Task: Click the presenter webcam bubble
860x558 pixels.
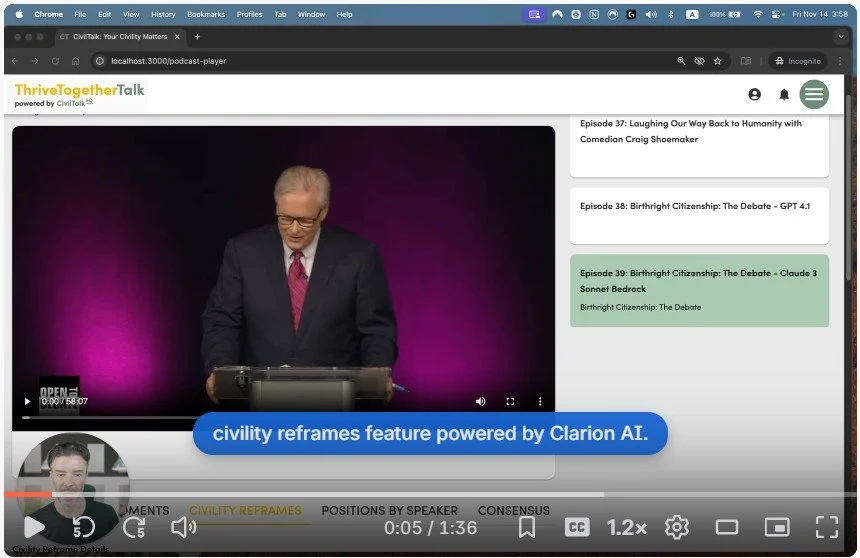Action: coord(71,488)
